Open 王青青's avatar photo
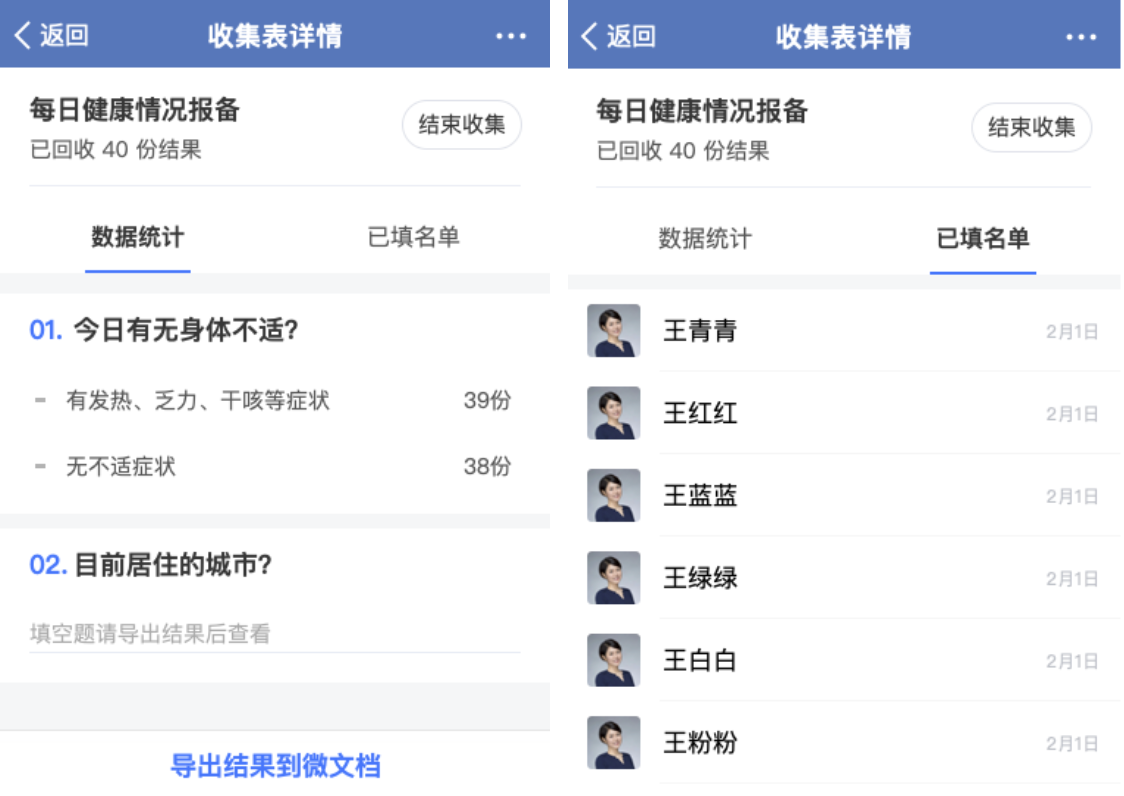Viewport: 1124px width, 796px height. pos(614,331)
